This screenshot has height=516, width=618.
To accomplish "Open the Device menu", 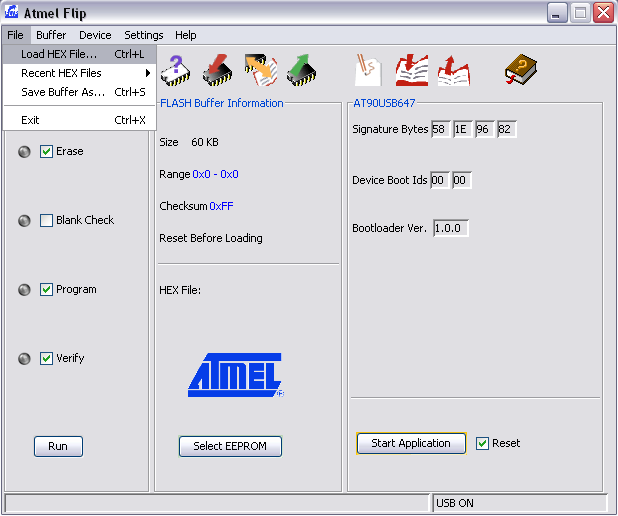I will [95, 35].
